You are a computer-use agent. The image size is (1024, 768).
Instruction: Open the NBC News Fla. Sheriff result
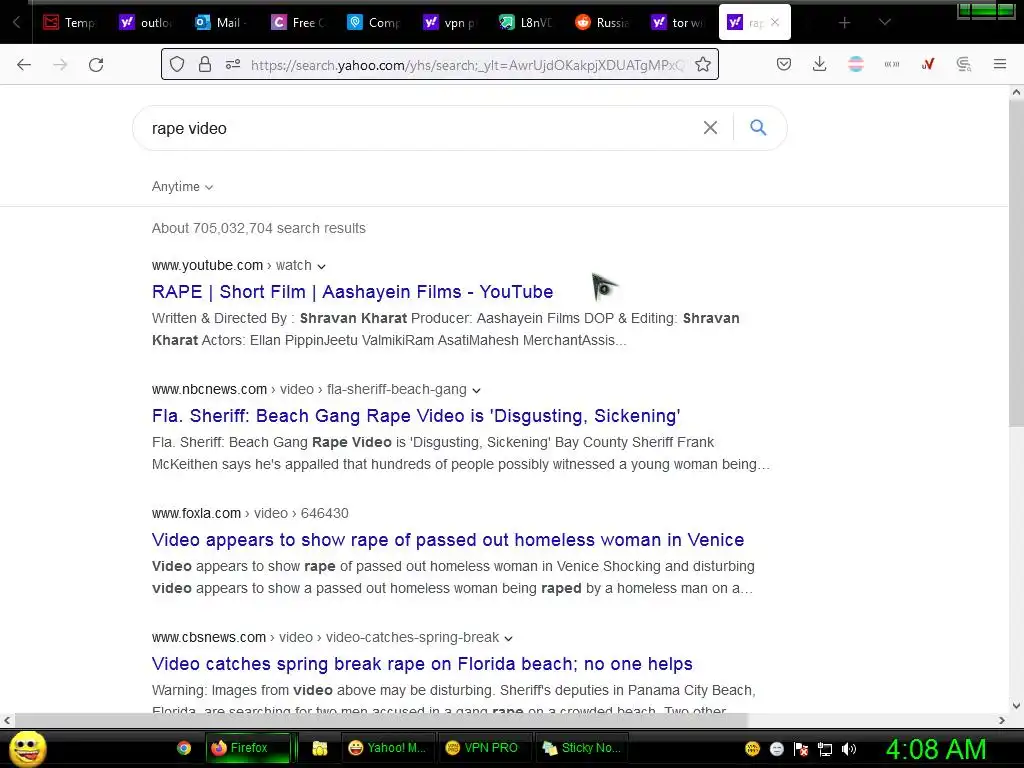tap(416, 415)
